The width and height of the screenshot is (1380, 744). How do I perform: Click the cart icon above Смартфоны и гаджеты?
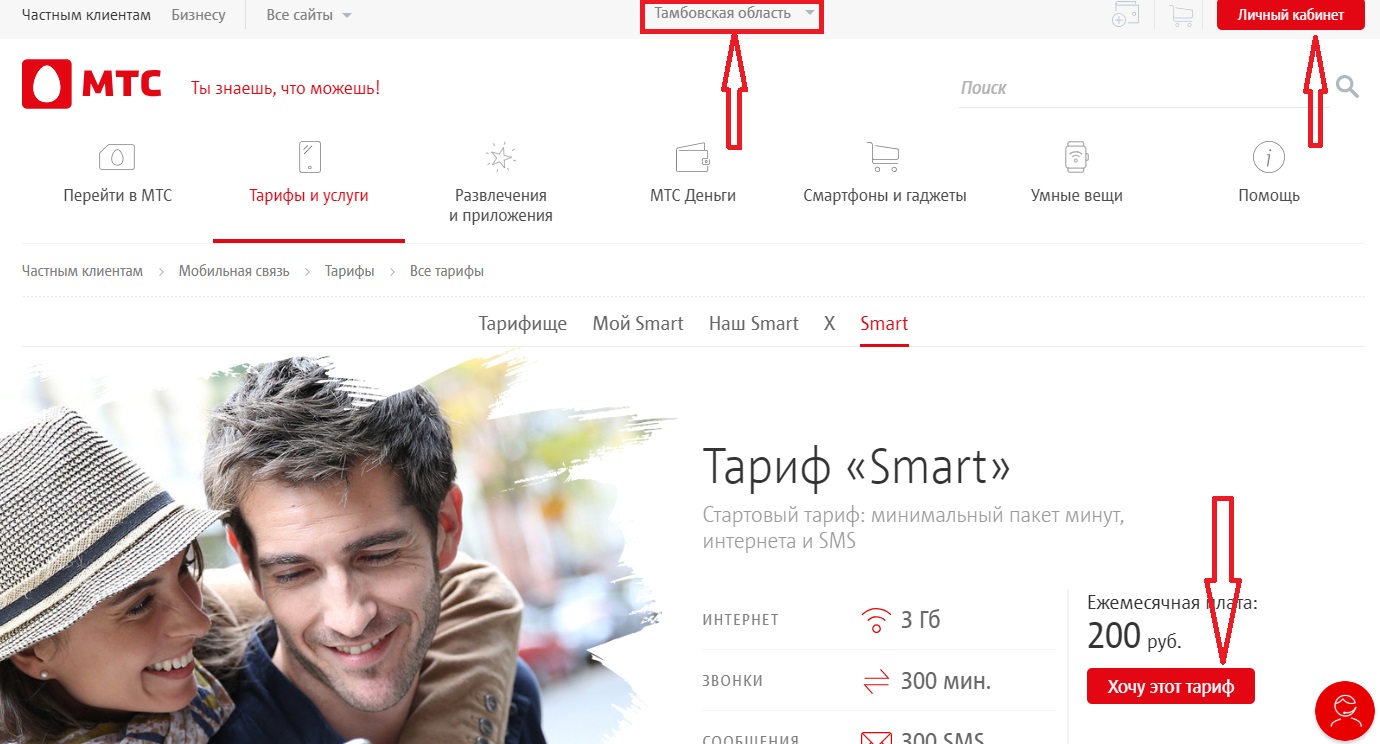pyautogui.click(x=884, y=157)
